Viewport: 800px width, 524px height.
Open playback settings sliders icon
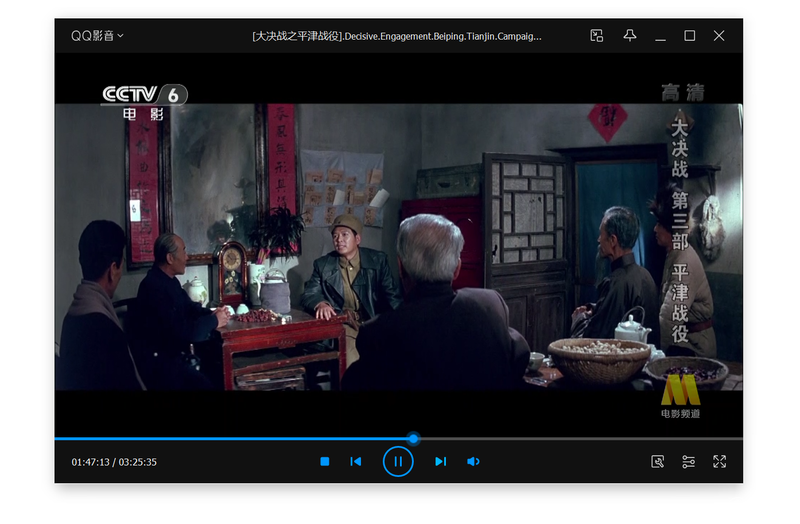click(689, 462)
